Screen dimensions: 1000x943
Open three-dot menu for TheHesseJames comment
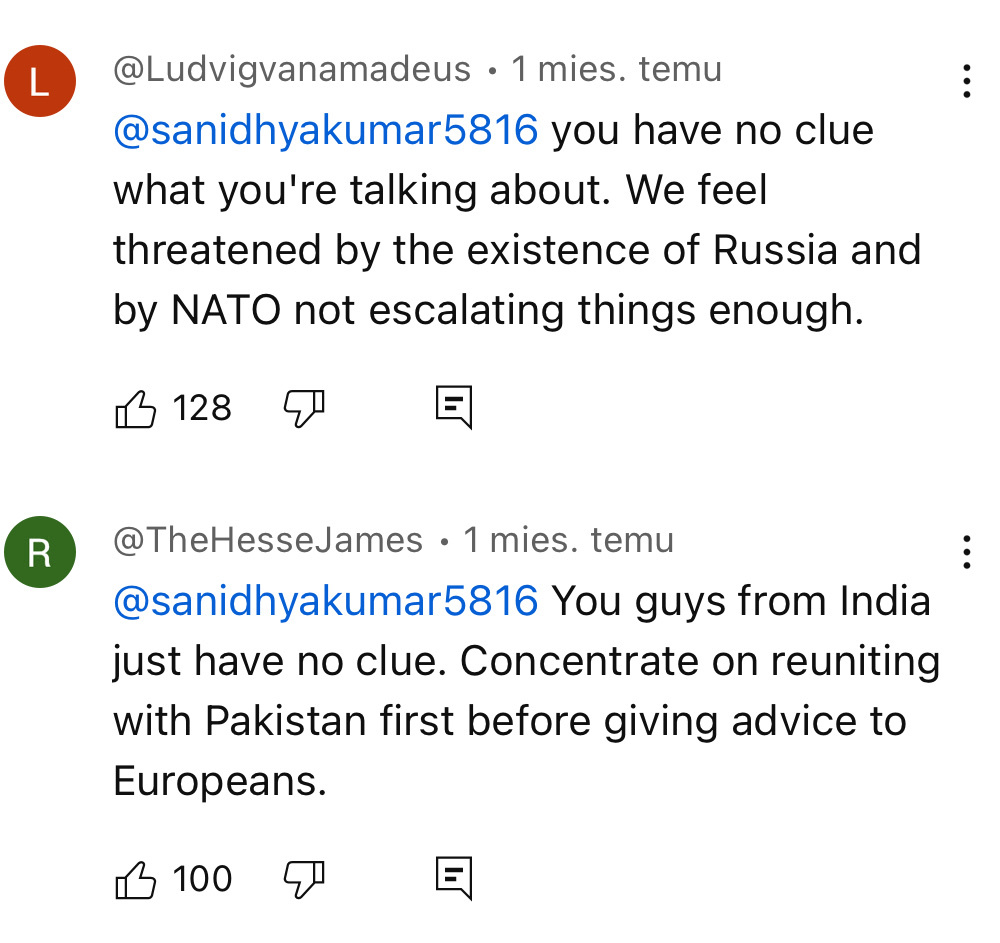click(966, 552)
